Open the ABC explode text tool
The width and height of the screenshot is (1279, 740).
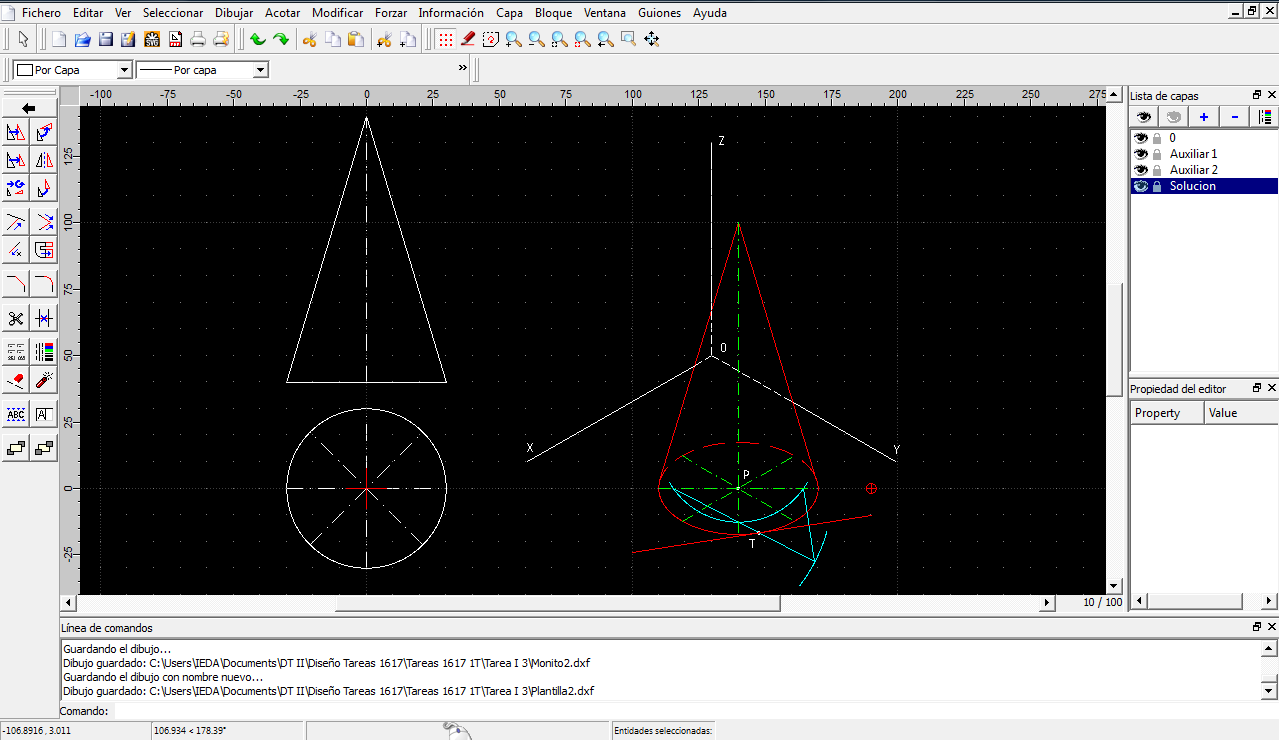pos(16,414)
